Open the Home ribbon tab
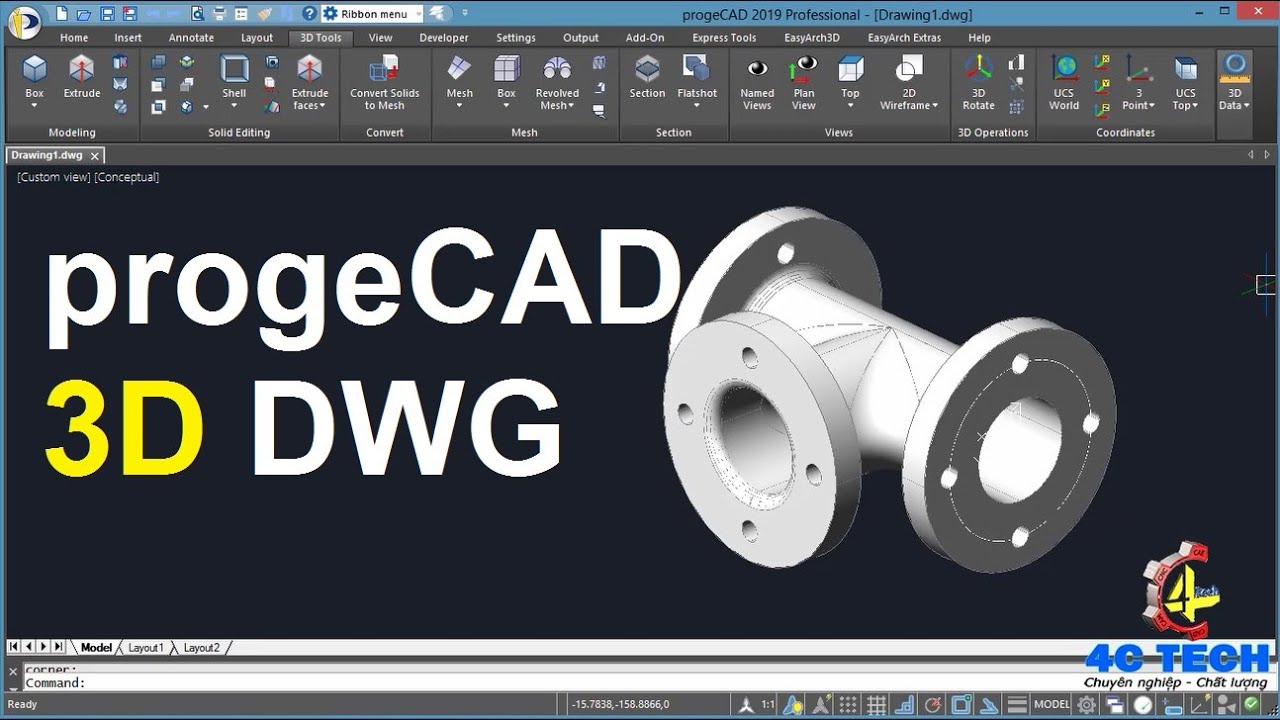The image size is (1280, 720). [x=74, y=38]
